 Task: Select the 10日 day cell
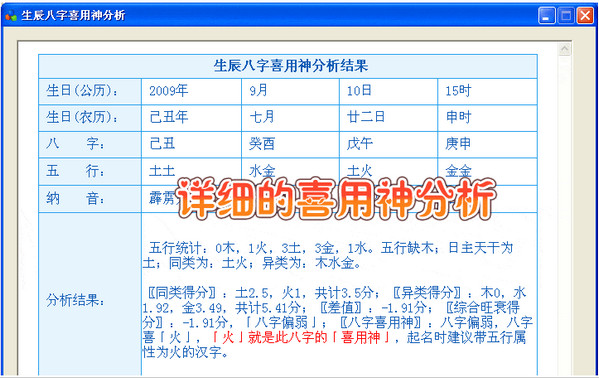coord(388,91)
